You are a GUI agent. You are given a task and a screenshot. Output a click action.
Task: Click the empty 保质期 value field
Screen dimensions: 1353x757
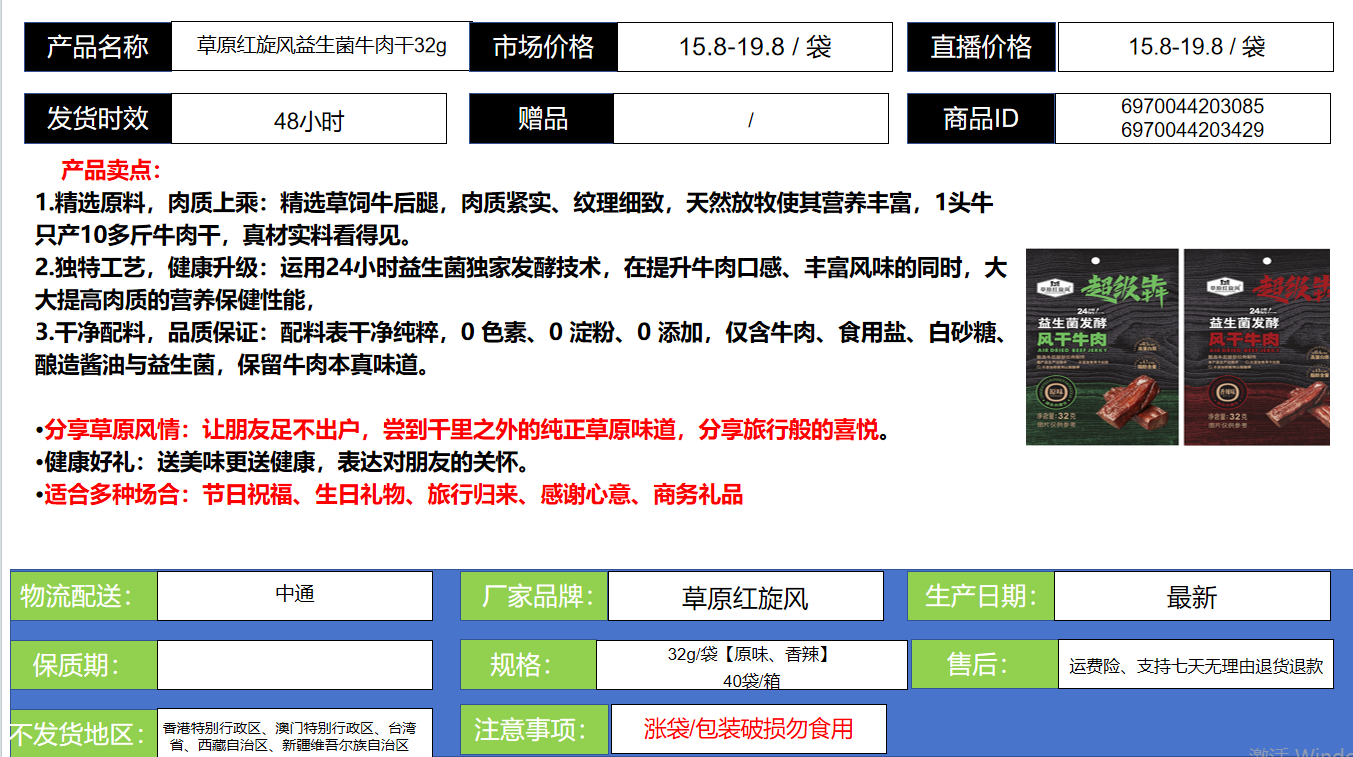(x=294, y=665)
